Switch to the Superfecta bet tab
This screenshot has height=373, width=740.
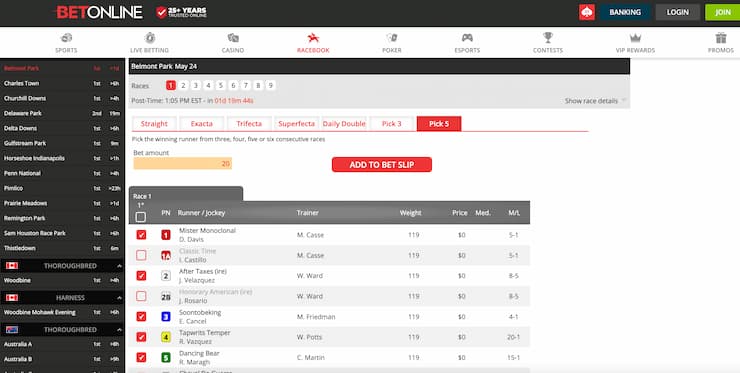(x=296, y=124)
